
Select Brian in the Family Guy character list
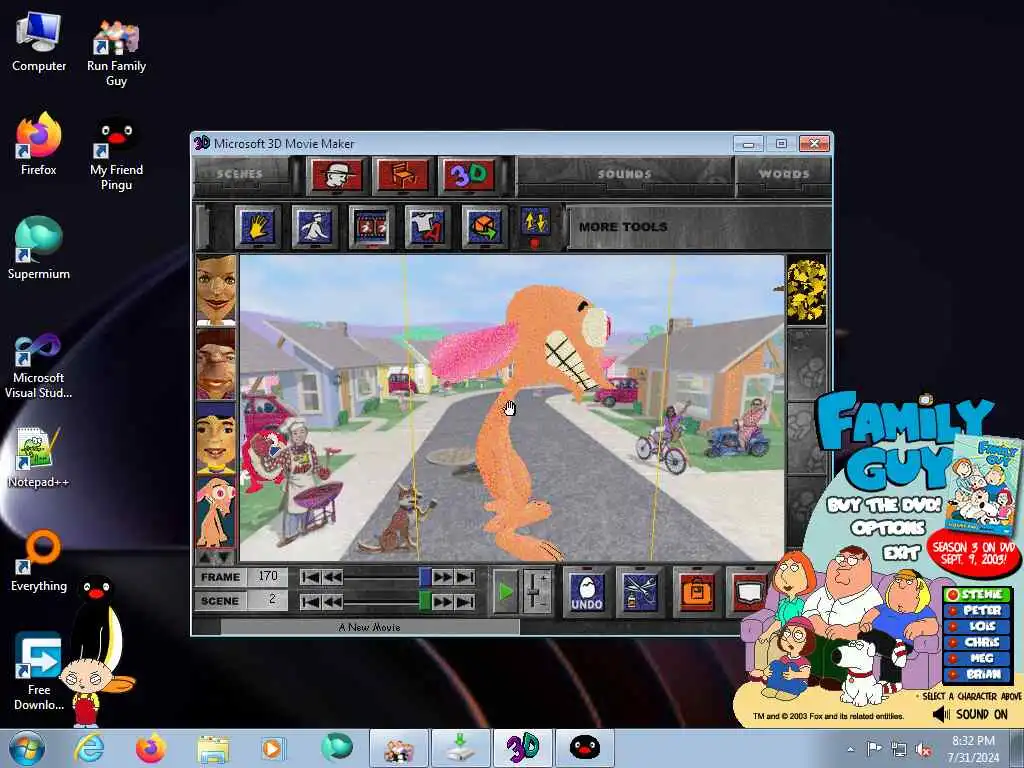[x=977, y=674]
